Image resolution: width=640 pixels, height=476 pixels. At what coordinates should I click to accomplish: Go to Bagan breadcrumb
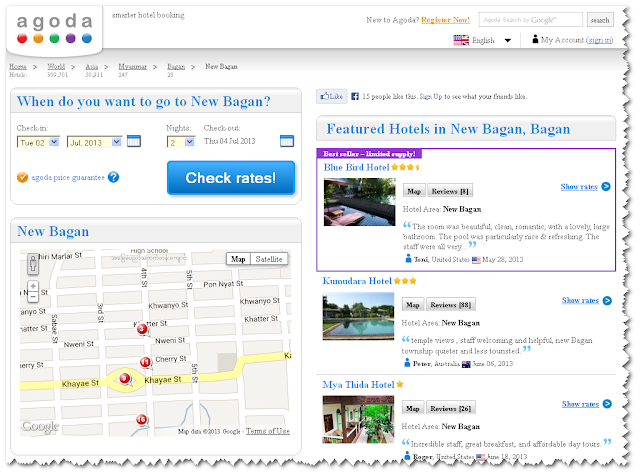(x=176, y=67)
